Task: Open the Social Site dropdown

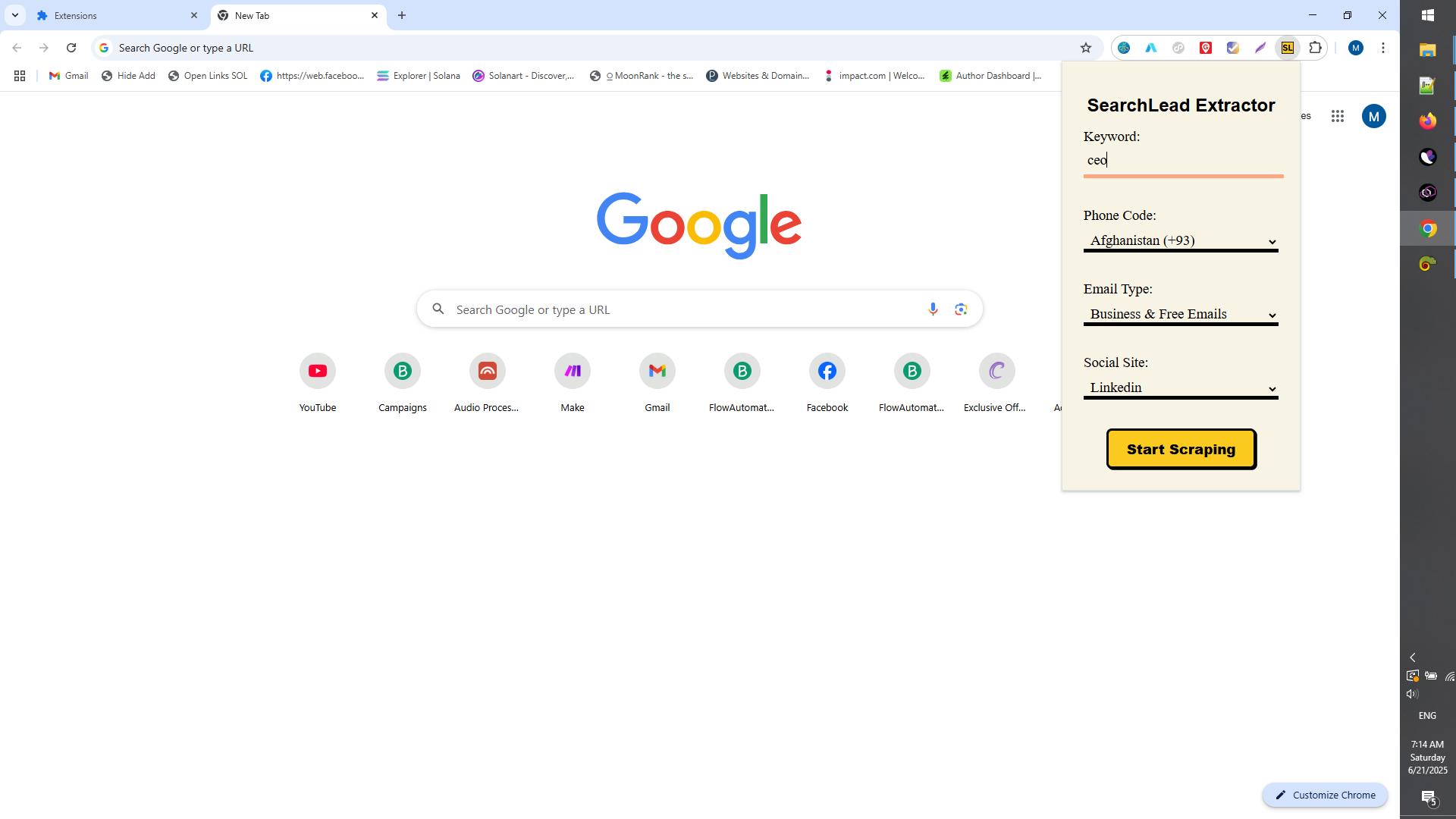Action: (x=1180, y=388)
